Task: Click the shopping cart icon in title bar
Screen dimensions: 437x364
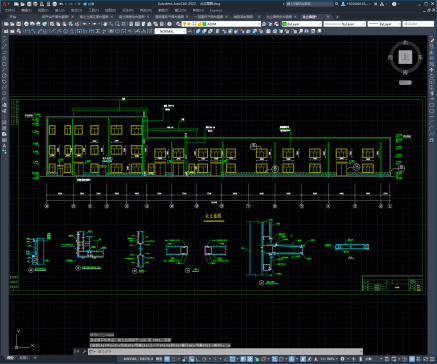Action: (375, 4)
